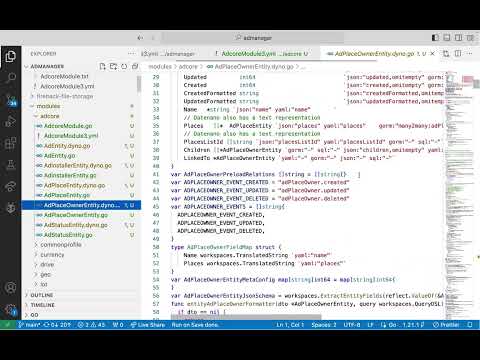Synchronize changes in status bar
Screen dimensions: 480x360
pos(57,324)
